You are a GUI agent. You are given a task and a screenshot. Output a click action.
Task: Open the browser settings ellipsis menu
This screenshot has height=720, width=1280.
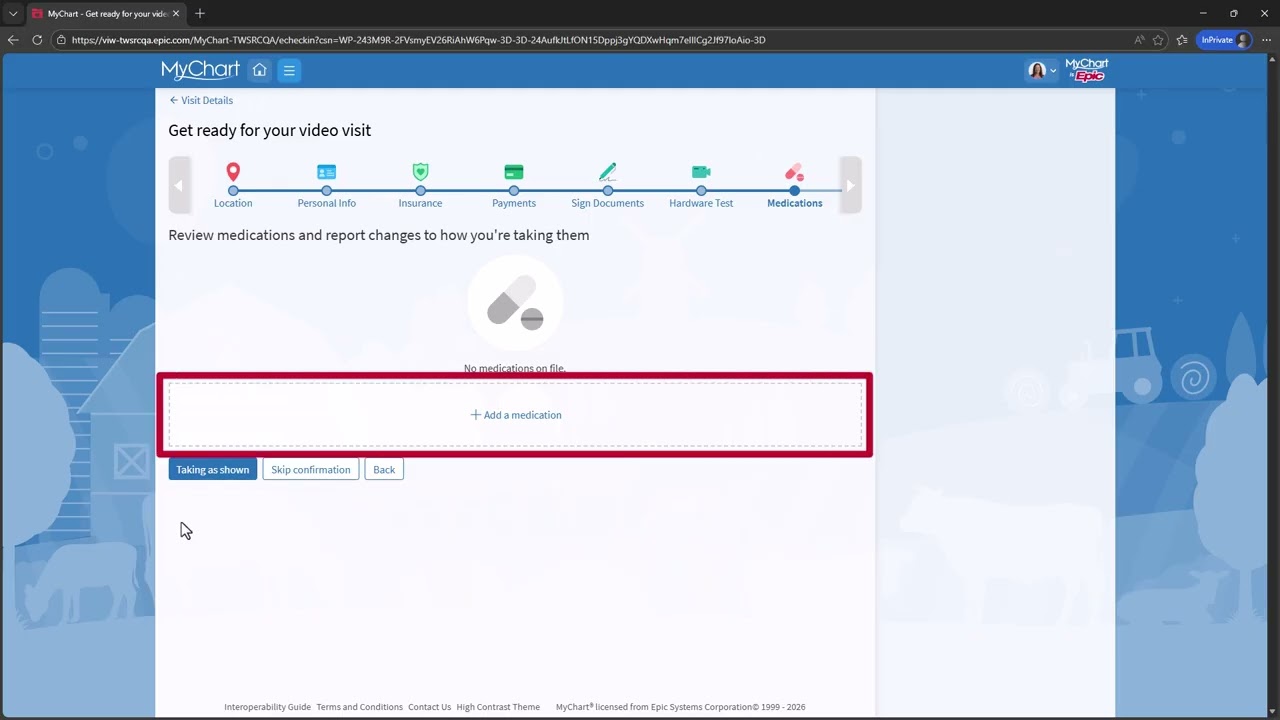1265,40
